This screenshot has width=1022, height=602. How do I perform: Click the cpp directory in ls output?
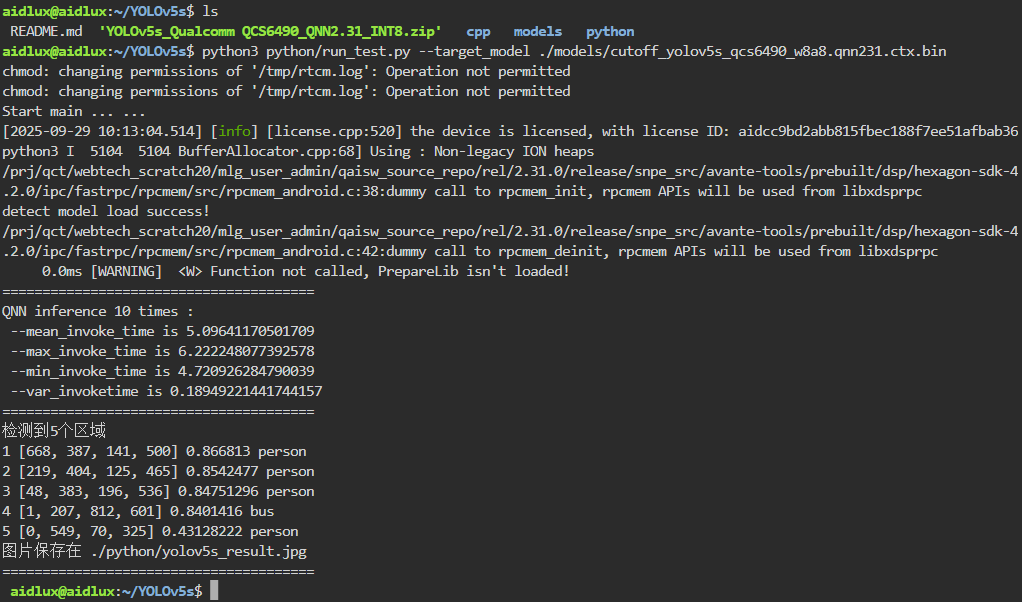coord(478,31)
